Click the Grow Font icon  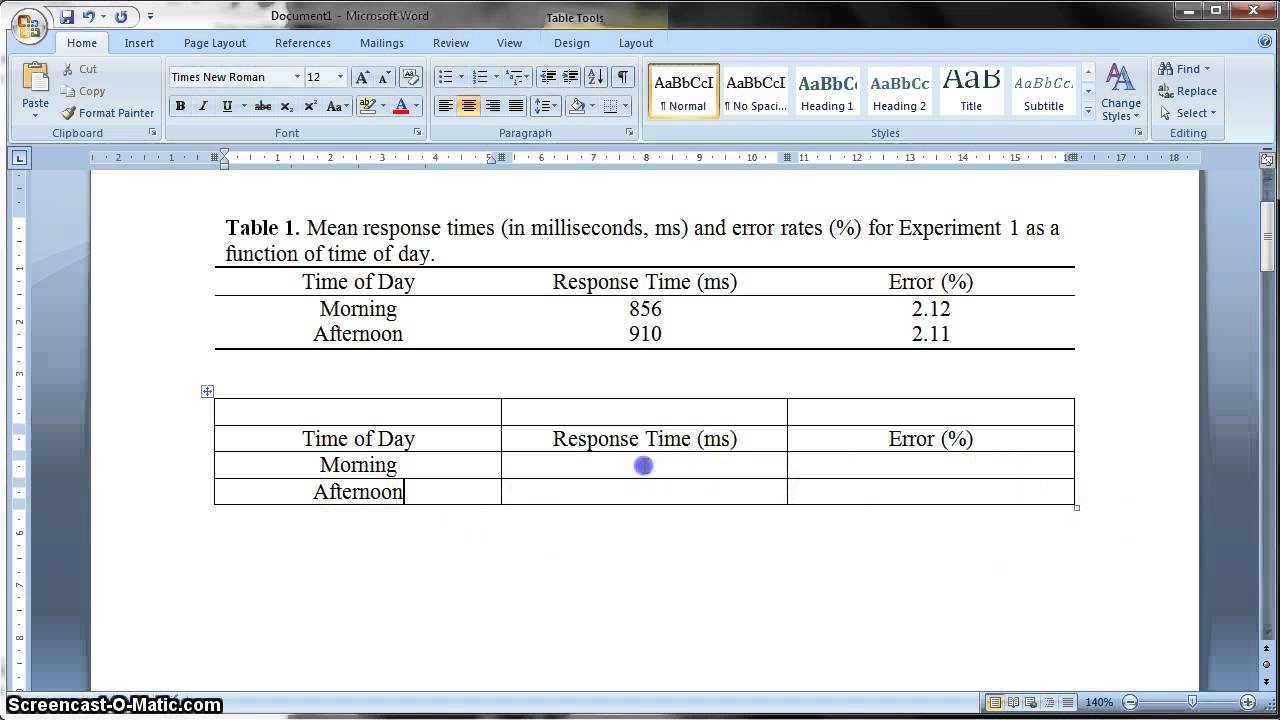[362, 77]
